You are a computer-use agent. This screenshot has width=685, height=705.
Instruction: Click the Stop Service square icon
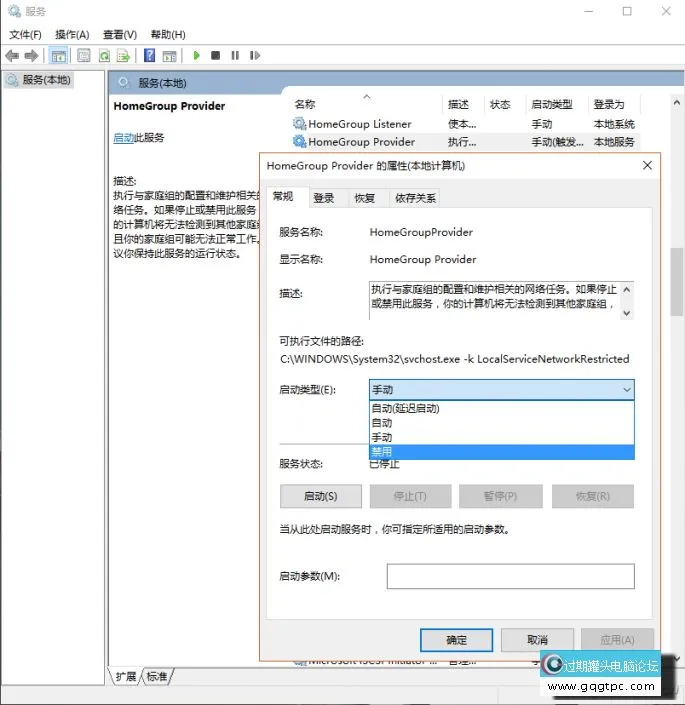tap(216, 55)
